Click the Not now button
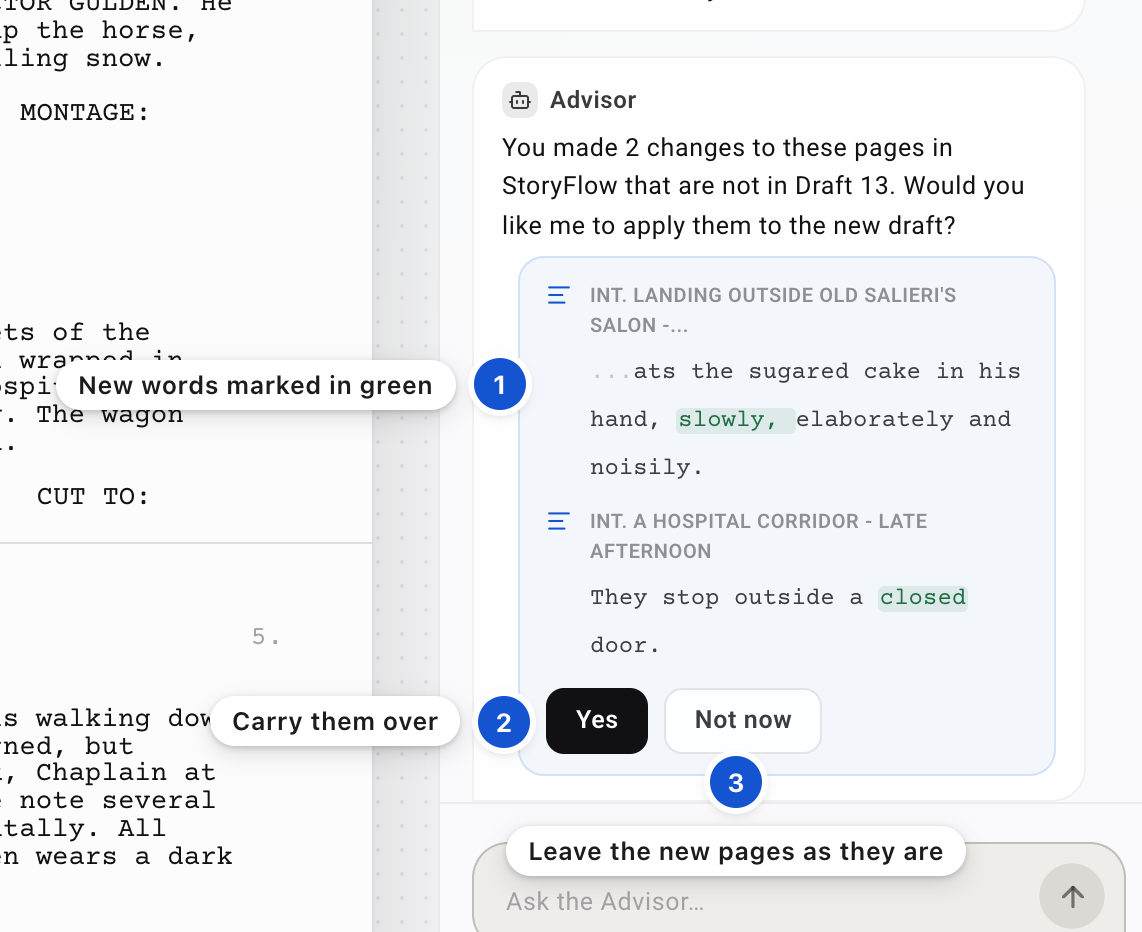Image resolution: width=1142 pixels, height=932 pixels. tap(742, 720)
